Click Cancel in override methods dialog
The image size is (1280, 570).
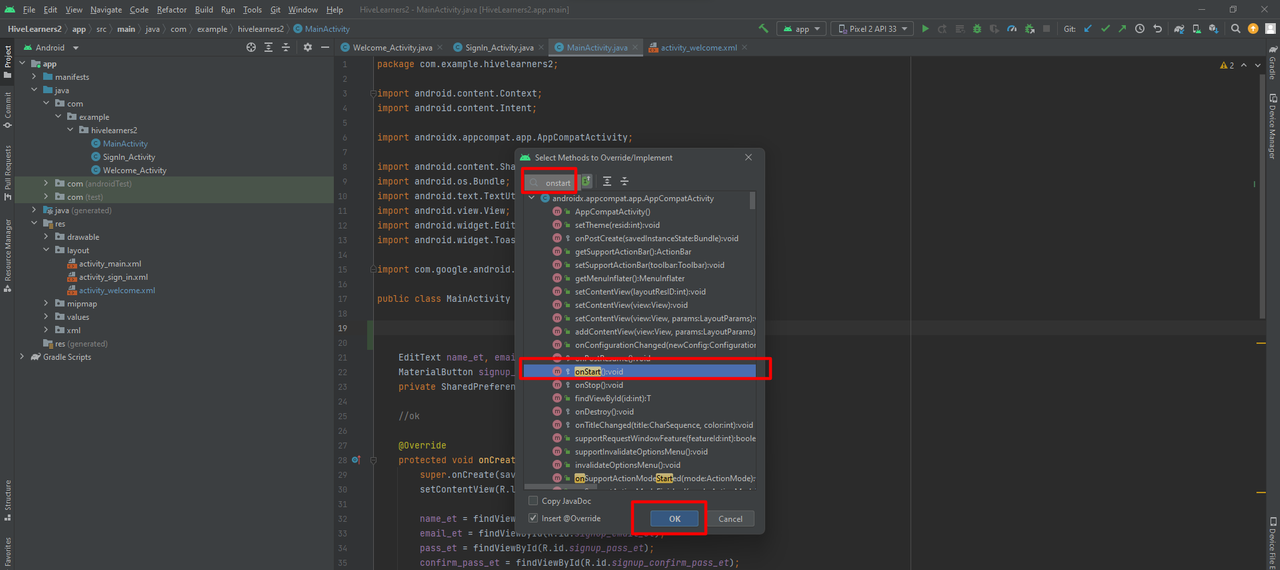[x=730, y=518]
